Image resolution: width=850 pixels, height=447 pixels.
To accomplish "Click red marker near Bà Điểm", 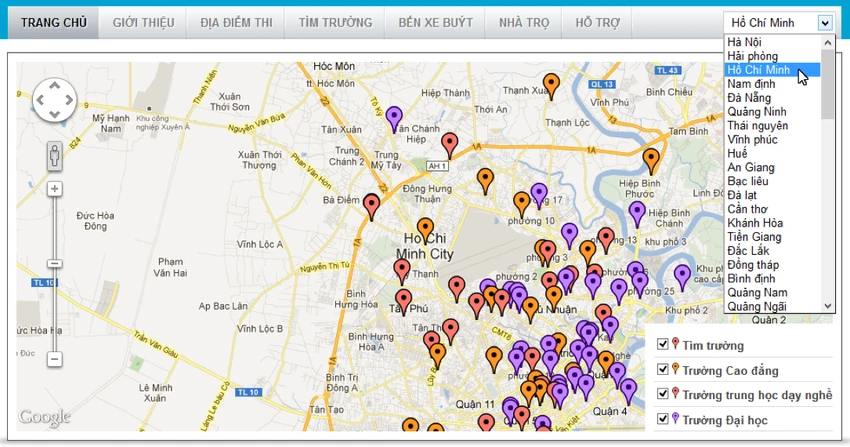I will point(371,207).
